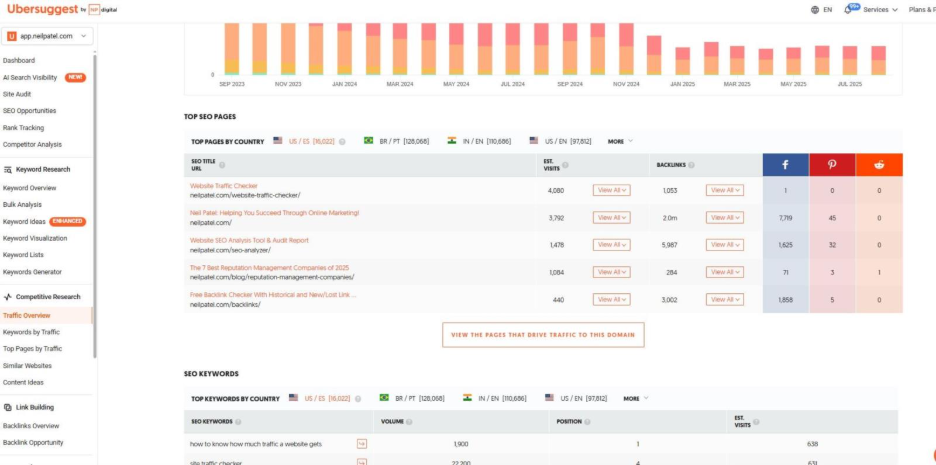Open Neil Patel: Helping You Succeed link

275,213
